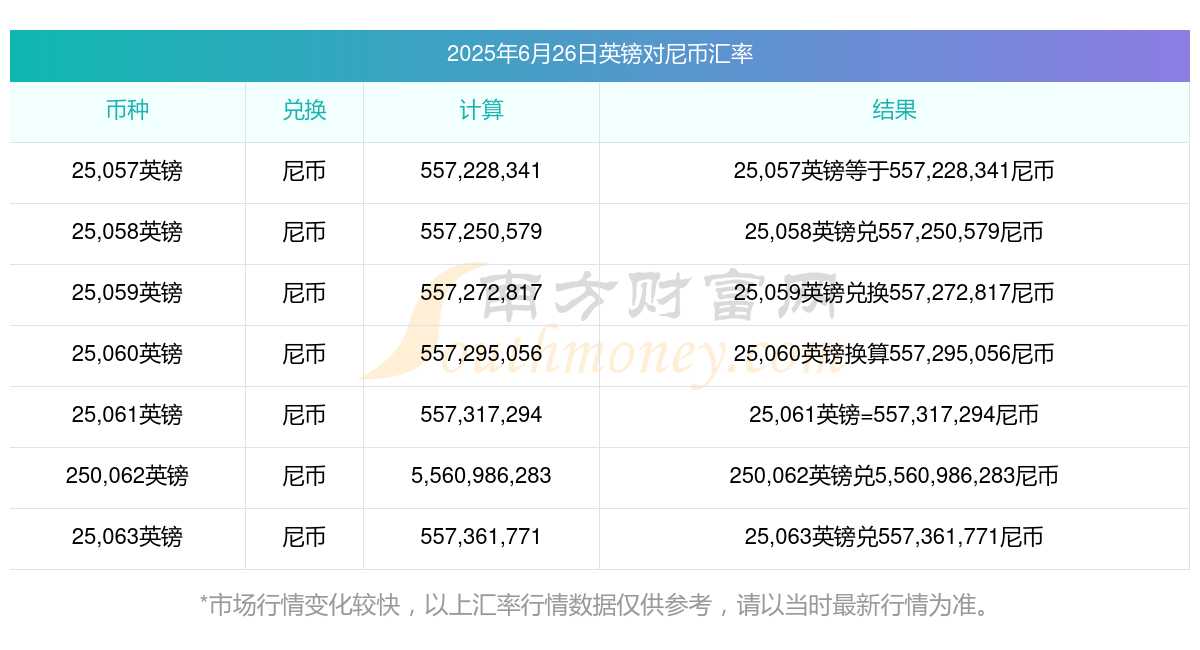Click result 25,059英镑兑换557,272,817尼币

pos(894,293)
